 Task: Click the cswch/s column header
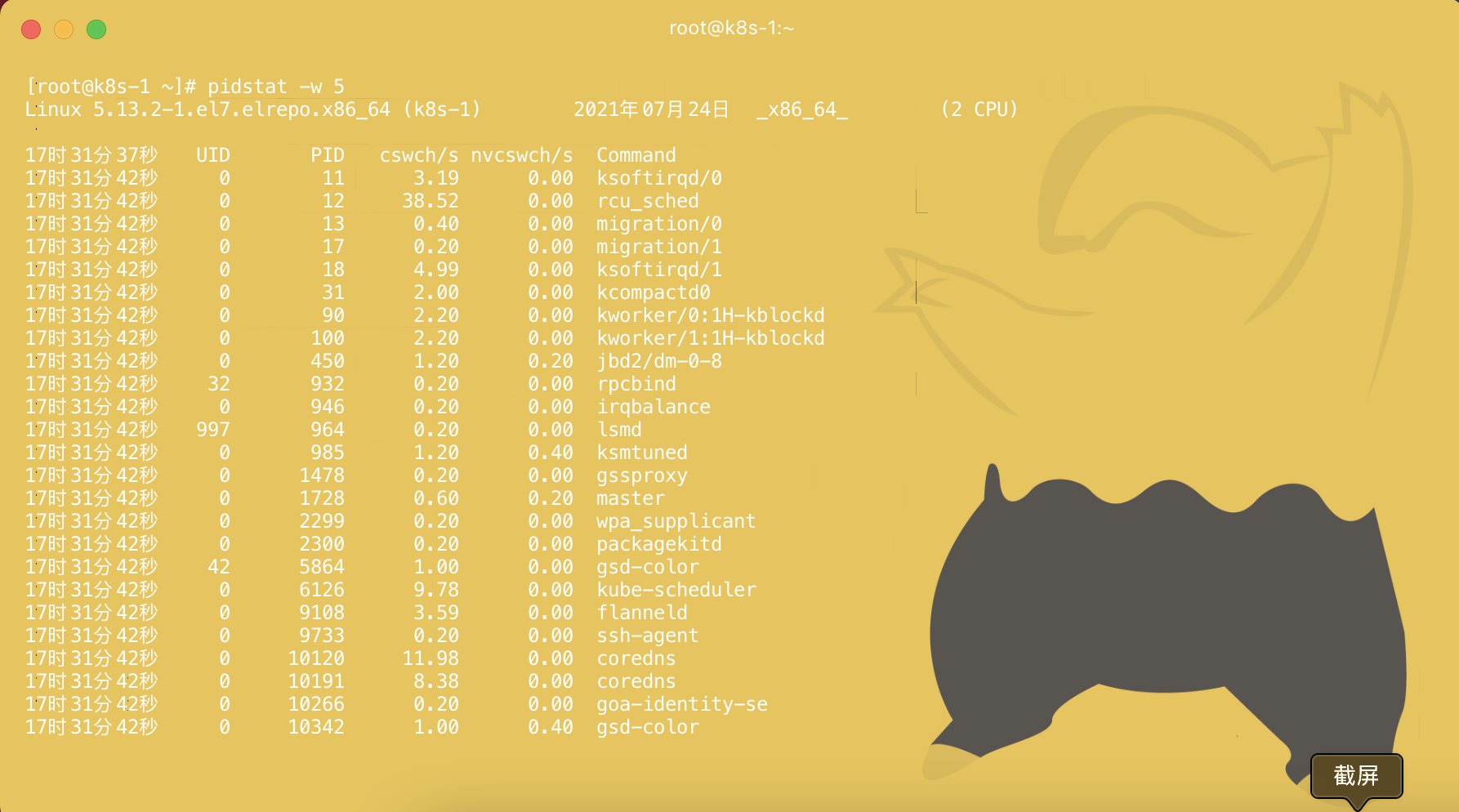[x=419, y=155]
